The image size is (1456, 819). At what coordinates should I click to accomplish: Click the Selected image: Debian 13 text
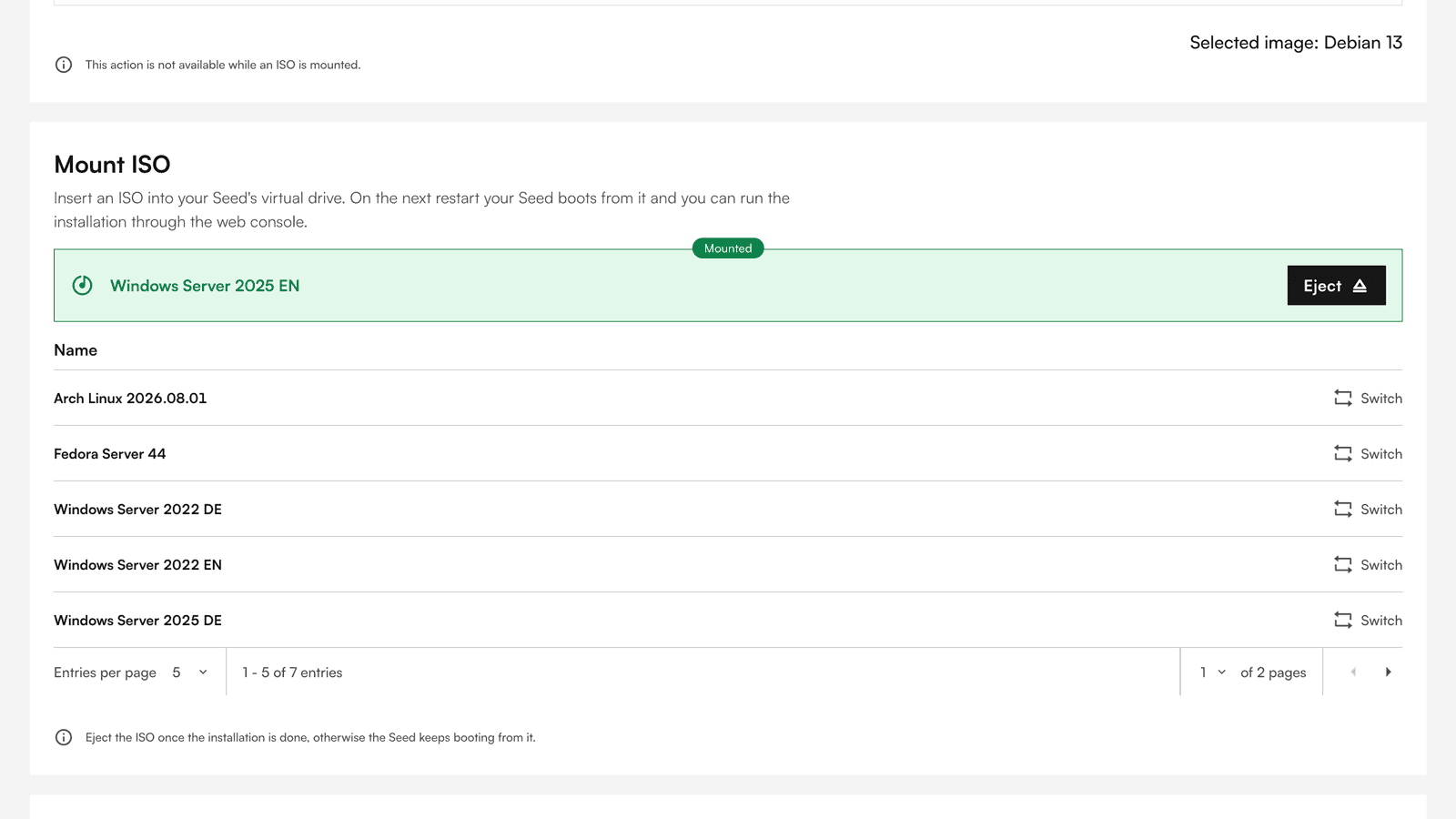point(1296,43)
